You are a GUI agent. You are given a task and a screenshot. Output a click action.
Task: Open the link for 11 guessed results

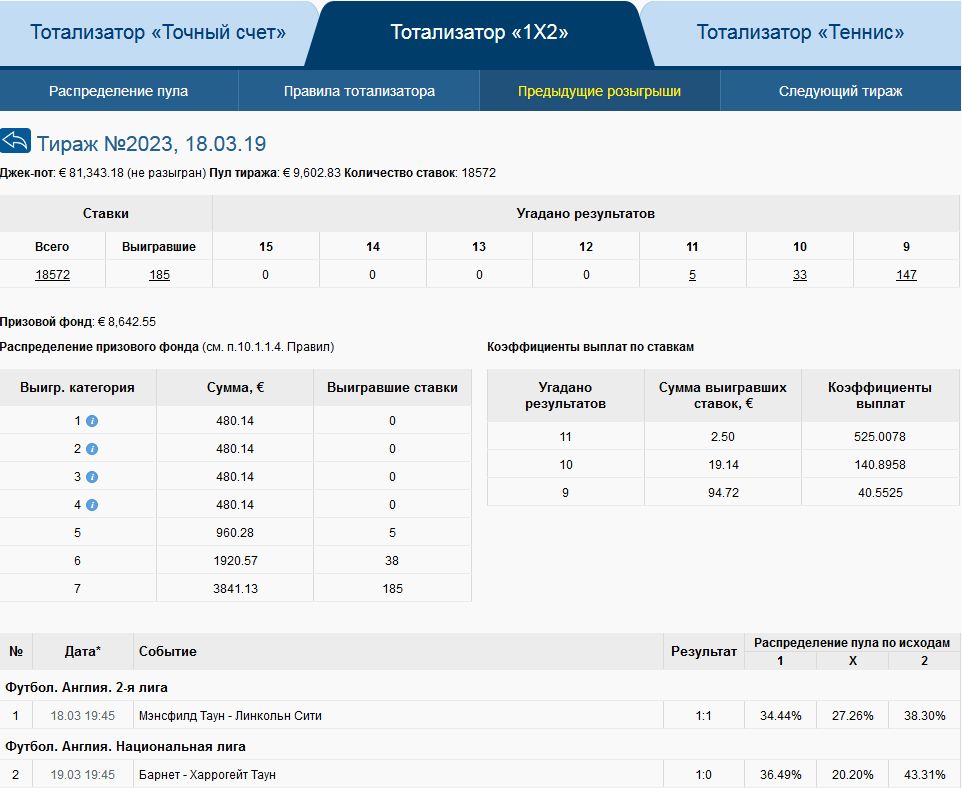point(692,275)
